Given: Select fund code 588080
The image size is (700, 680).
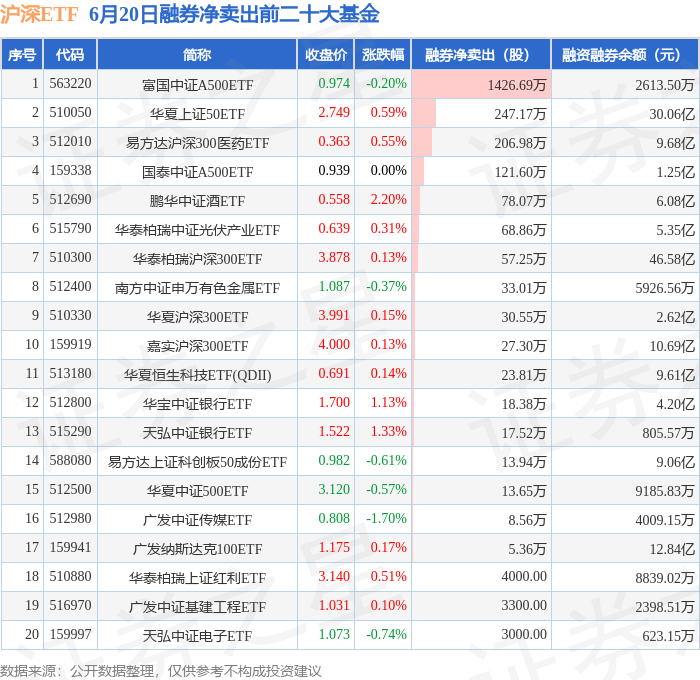Looking at the screenshot, I should pos(70,460).
